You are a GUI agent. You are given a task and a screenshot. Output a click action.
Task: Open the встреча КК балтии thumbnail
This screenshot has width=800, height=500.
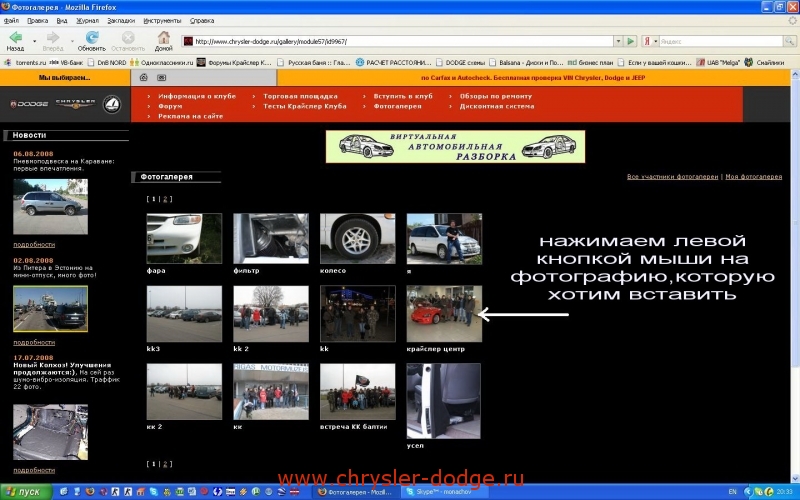358,391
